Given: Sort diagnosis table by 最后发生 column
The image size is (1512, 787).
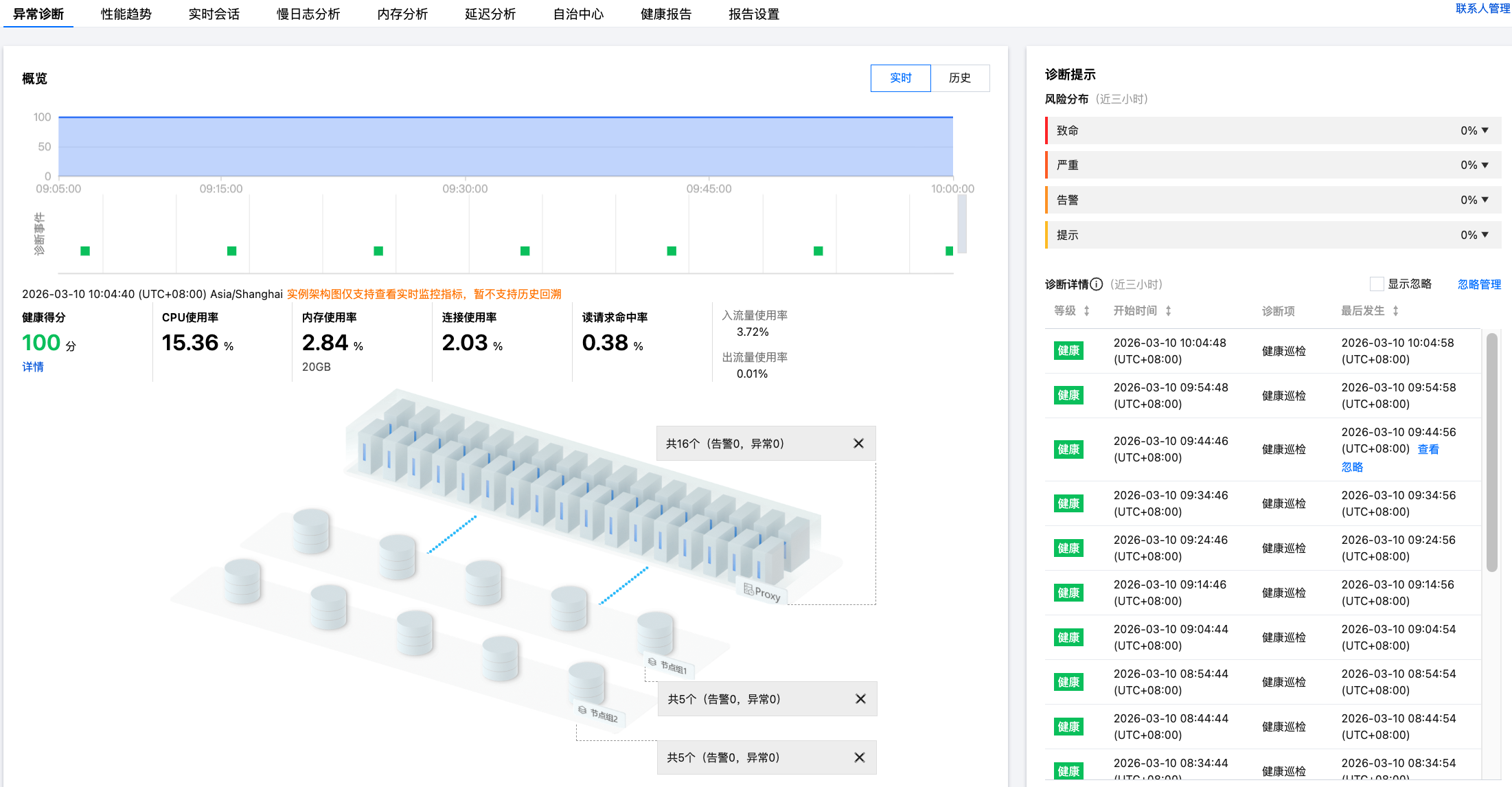Looking at the screenshot, I should click(1395, 311).
